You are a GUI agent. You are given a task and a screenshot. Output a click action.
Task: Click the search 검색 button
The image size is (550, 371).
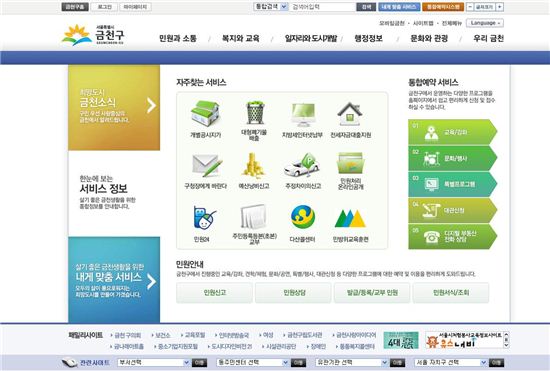(366, 7)
